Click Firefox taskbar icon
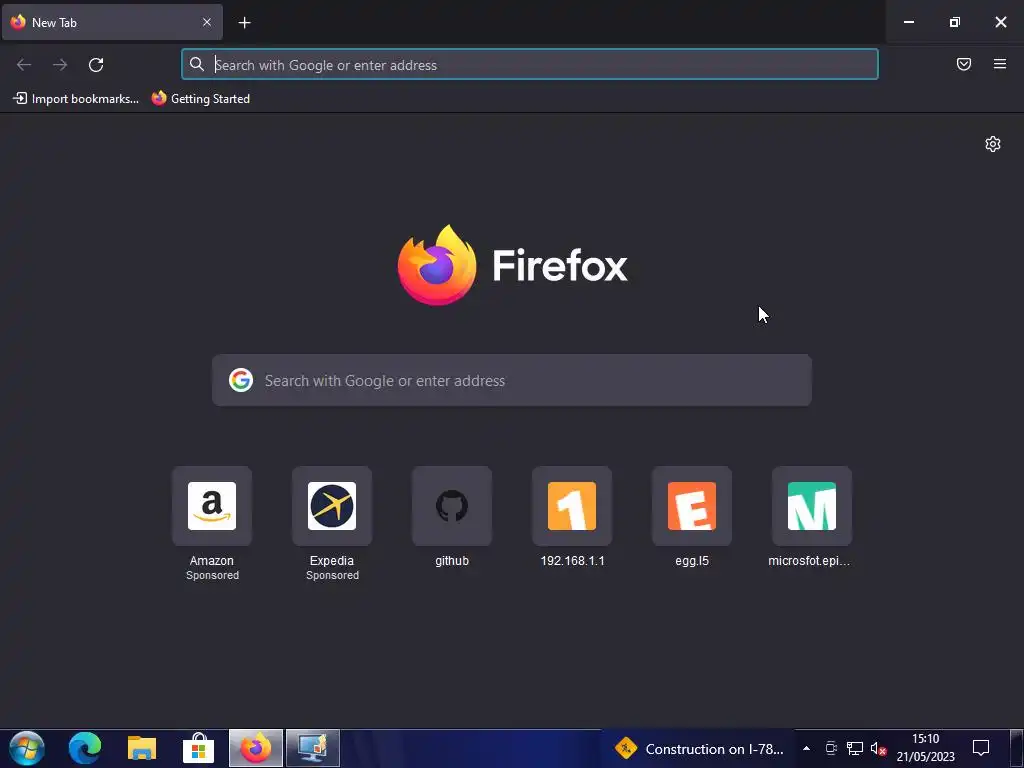This screenshot has height=768, width=1024. [x=256, y=748]
